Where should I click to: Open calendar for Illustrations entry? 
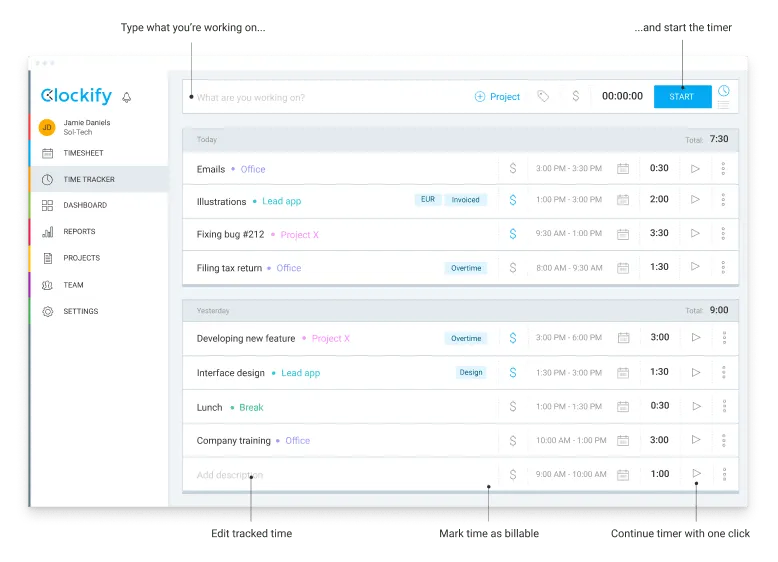click(x=623, y=200)
